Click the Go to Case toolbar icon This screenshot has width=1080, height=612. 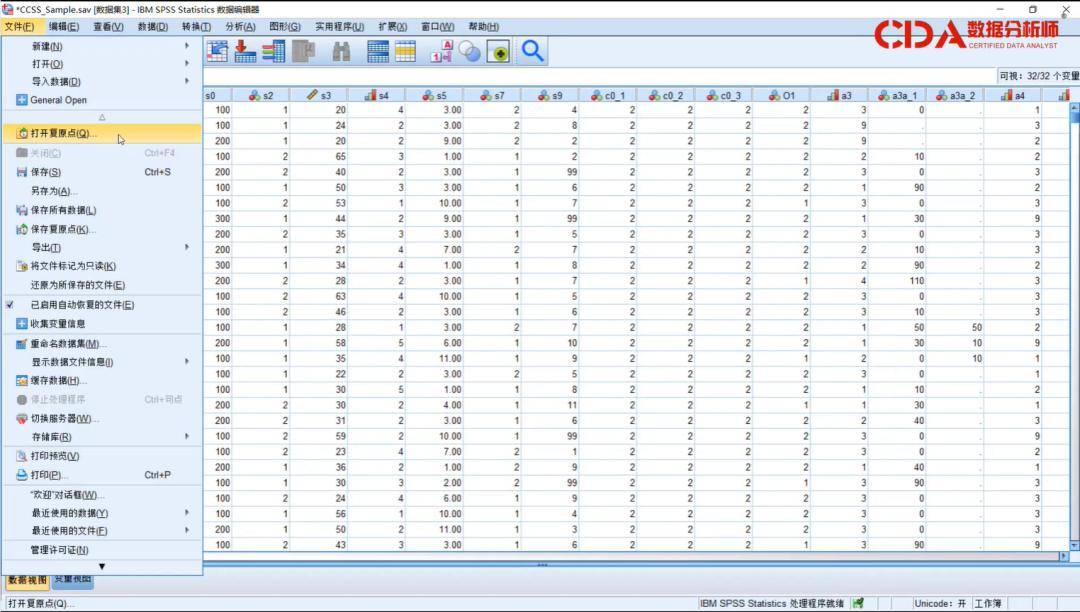[217, 52]
